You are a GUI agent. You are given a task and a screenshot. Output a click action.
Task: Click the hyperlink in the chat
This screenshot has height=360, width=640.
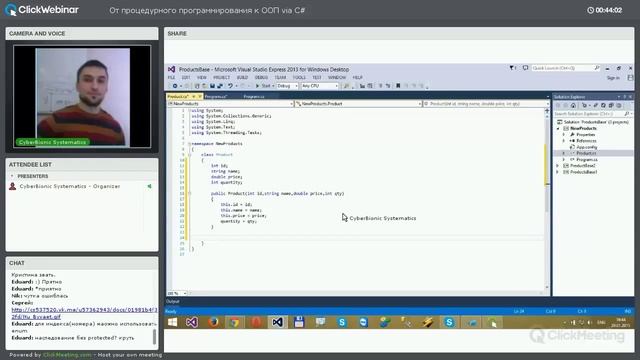84,313
